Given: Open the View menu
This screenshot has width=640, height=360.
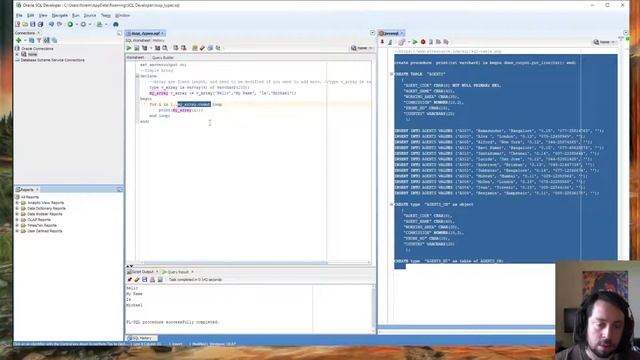Looking at the screenshot, I should click(43, 16).
